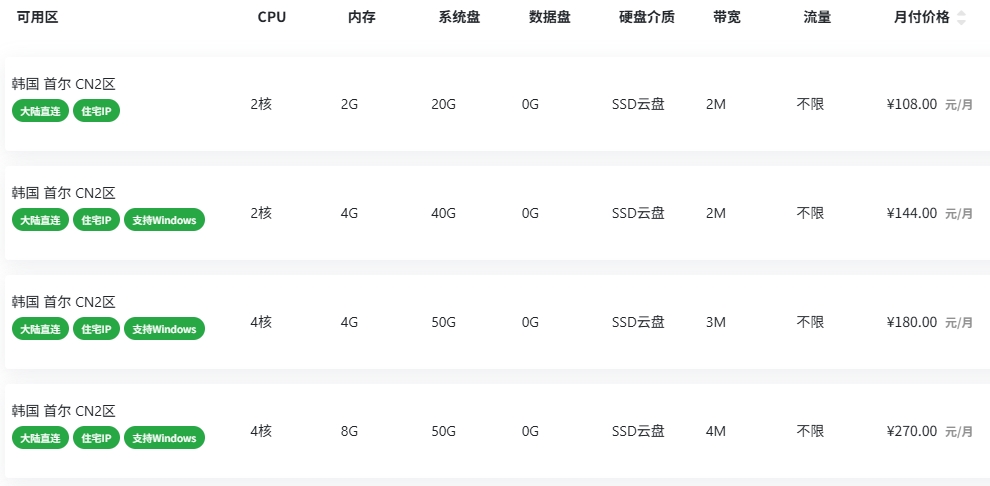Screen dimensions: 990x486
Task: Click the 8G memory value
Action: tap(349, 431)
